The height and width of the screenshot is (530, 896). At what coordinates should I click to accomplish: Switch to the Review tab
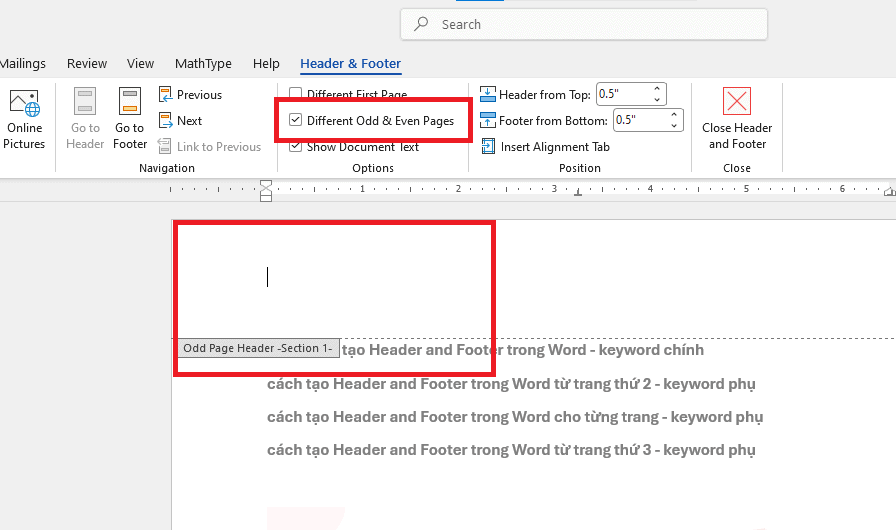point(87,63)
